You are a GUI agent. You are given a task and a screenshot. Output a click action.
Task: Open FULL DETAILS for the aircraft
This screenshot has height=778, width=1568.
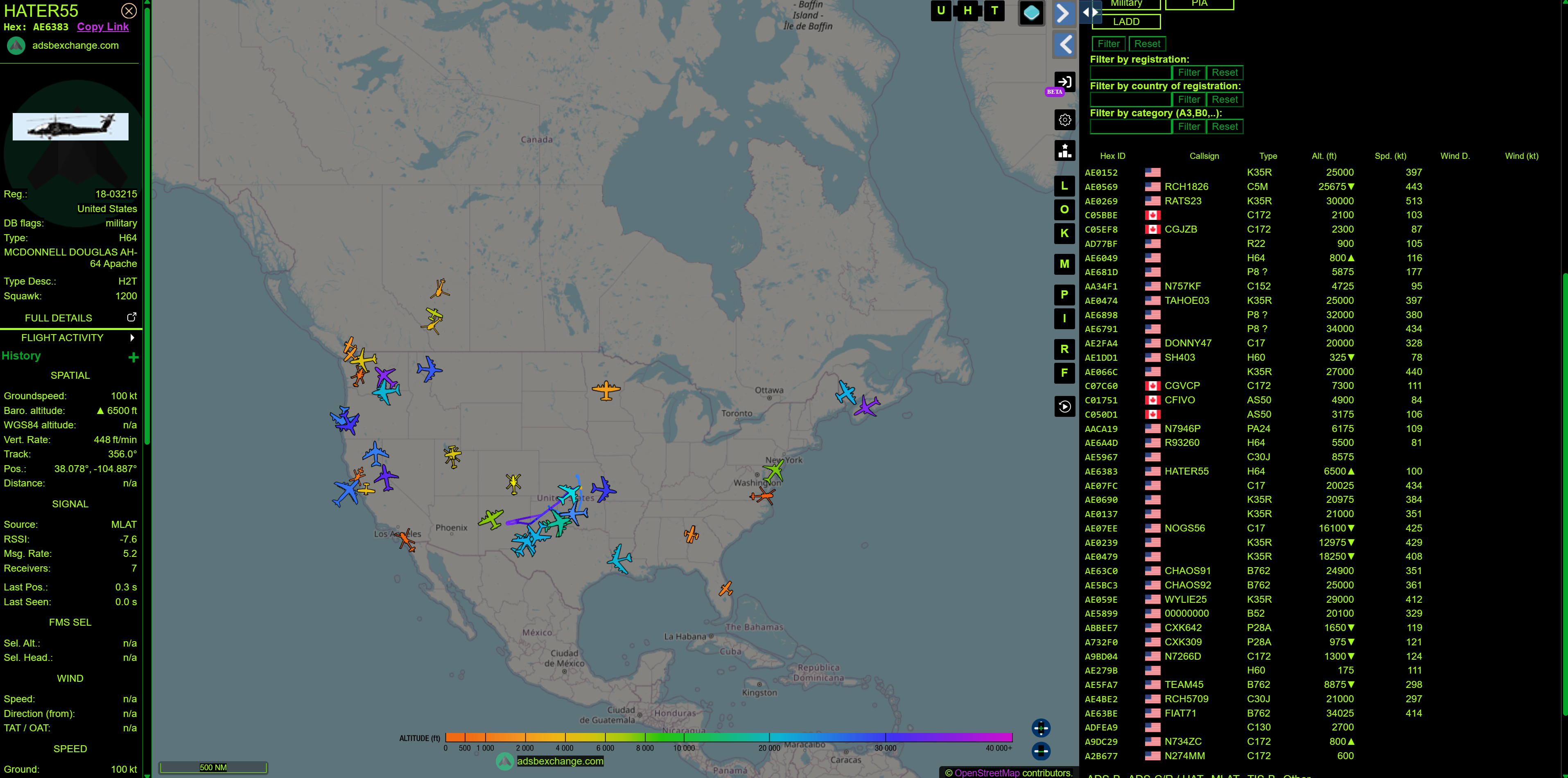coord(59,318)
